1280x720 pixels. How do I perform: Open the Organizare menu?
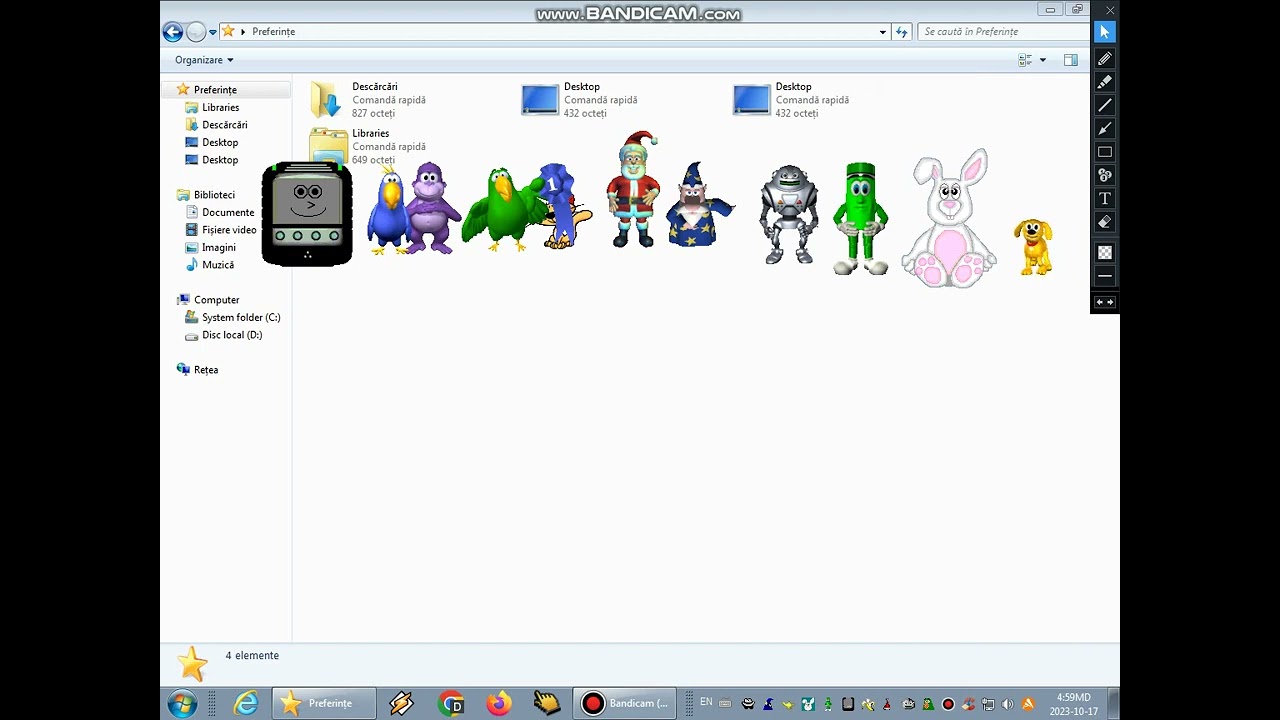point(204,60)
